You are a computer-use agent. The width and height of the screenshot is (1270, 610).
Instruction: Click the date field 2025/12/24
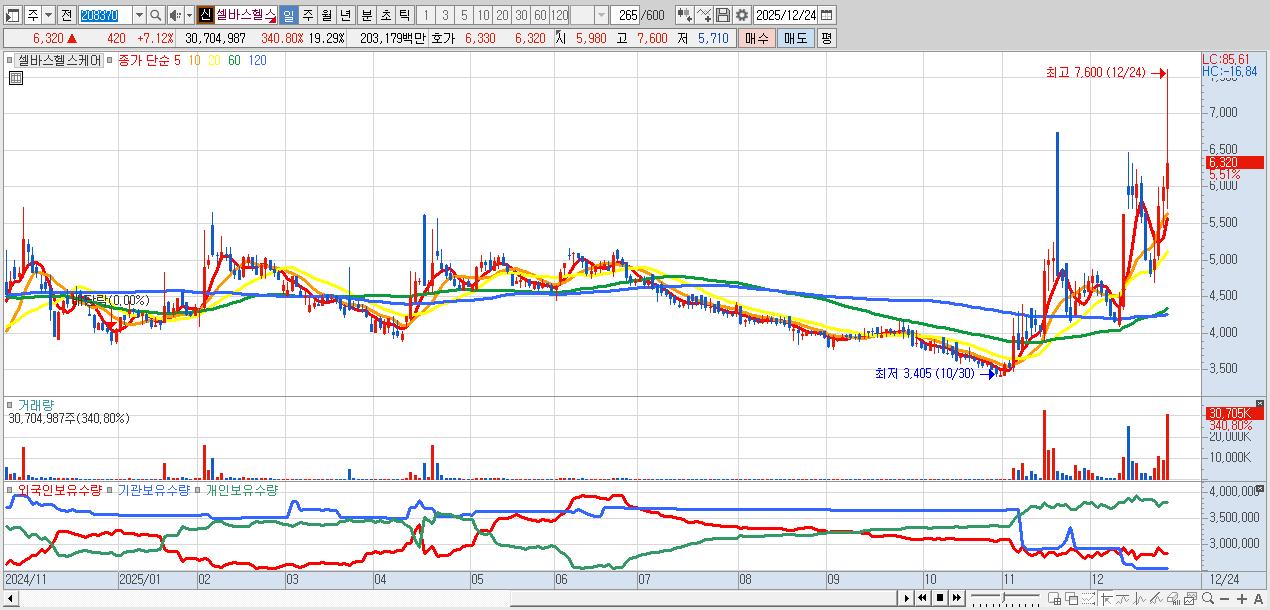pyautogui.click(x=785, y=15)
